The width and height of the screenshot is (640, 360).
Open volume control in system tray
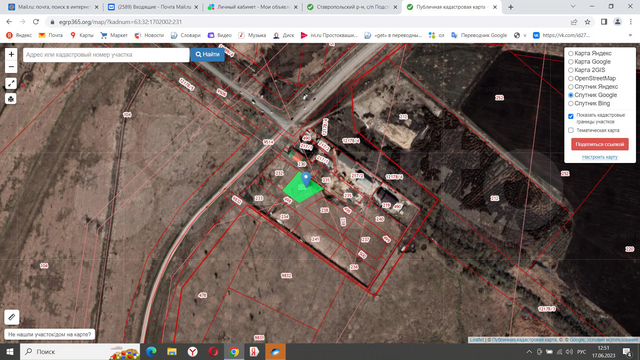[x=569, y=351]
